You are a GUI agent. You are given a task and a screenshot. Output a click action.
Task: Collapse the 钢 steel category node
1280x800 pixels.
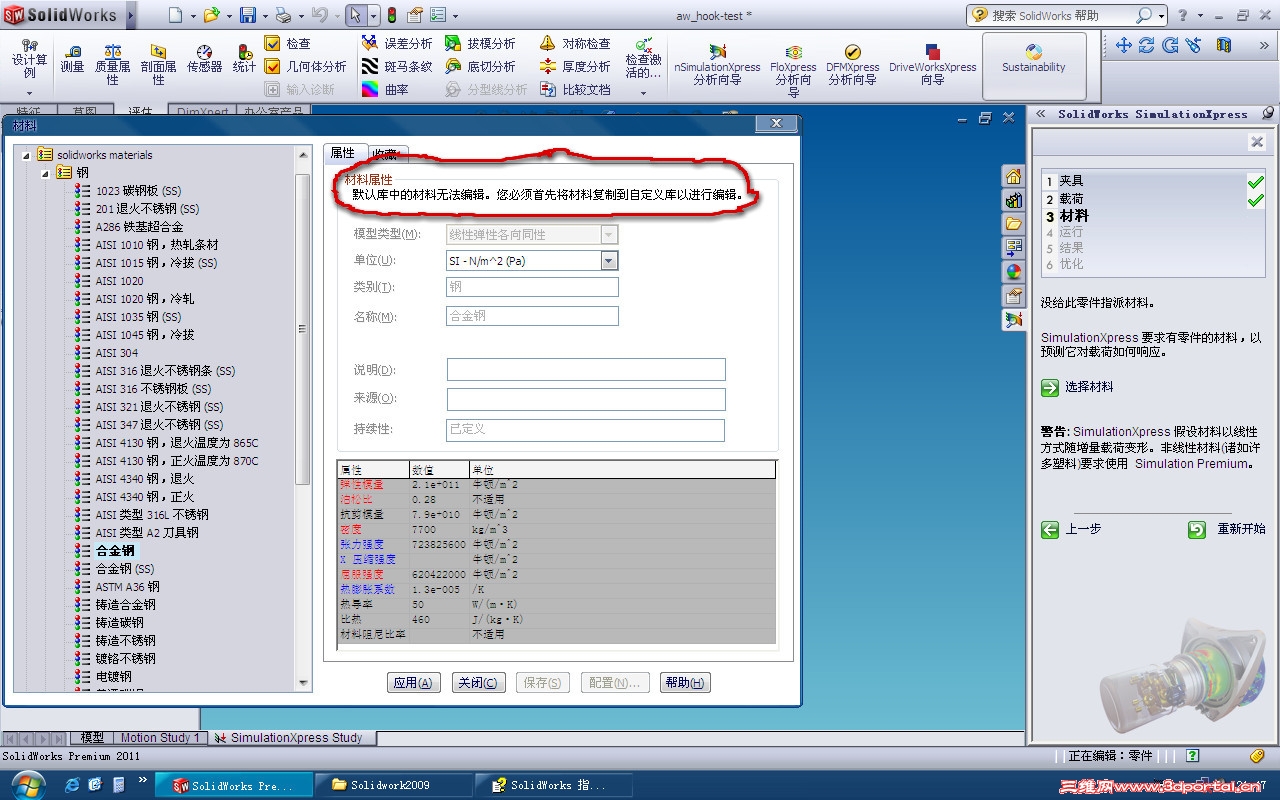click(45, 173)
